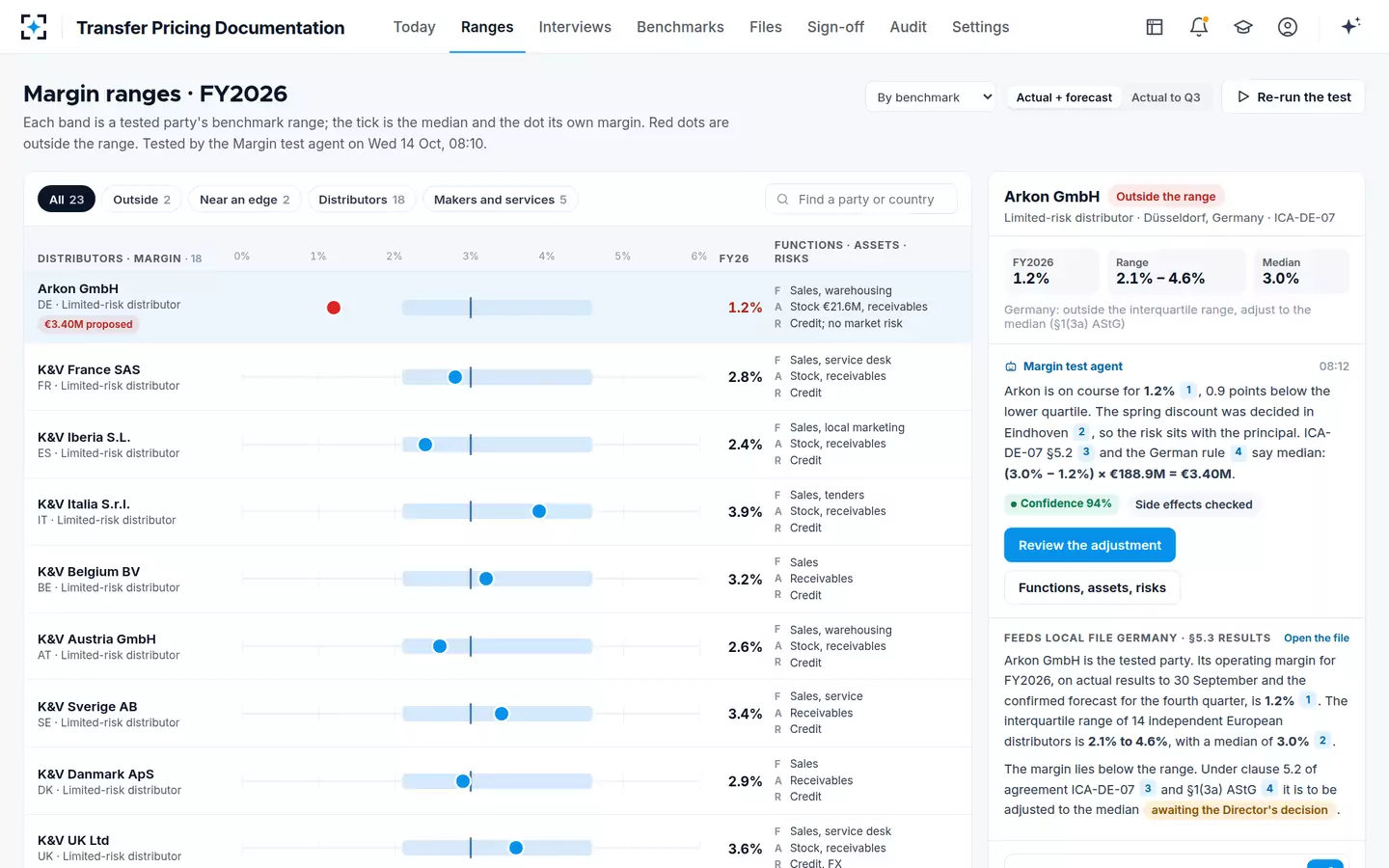Select the All 23 filter chip

coord(67,200)
